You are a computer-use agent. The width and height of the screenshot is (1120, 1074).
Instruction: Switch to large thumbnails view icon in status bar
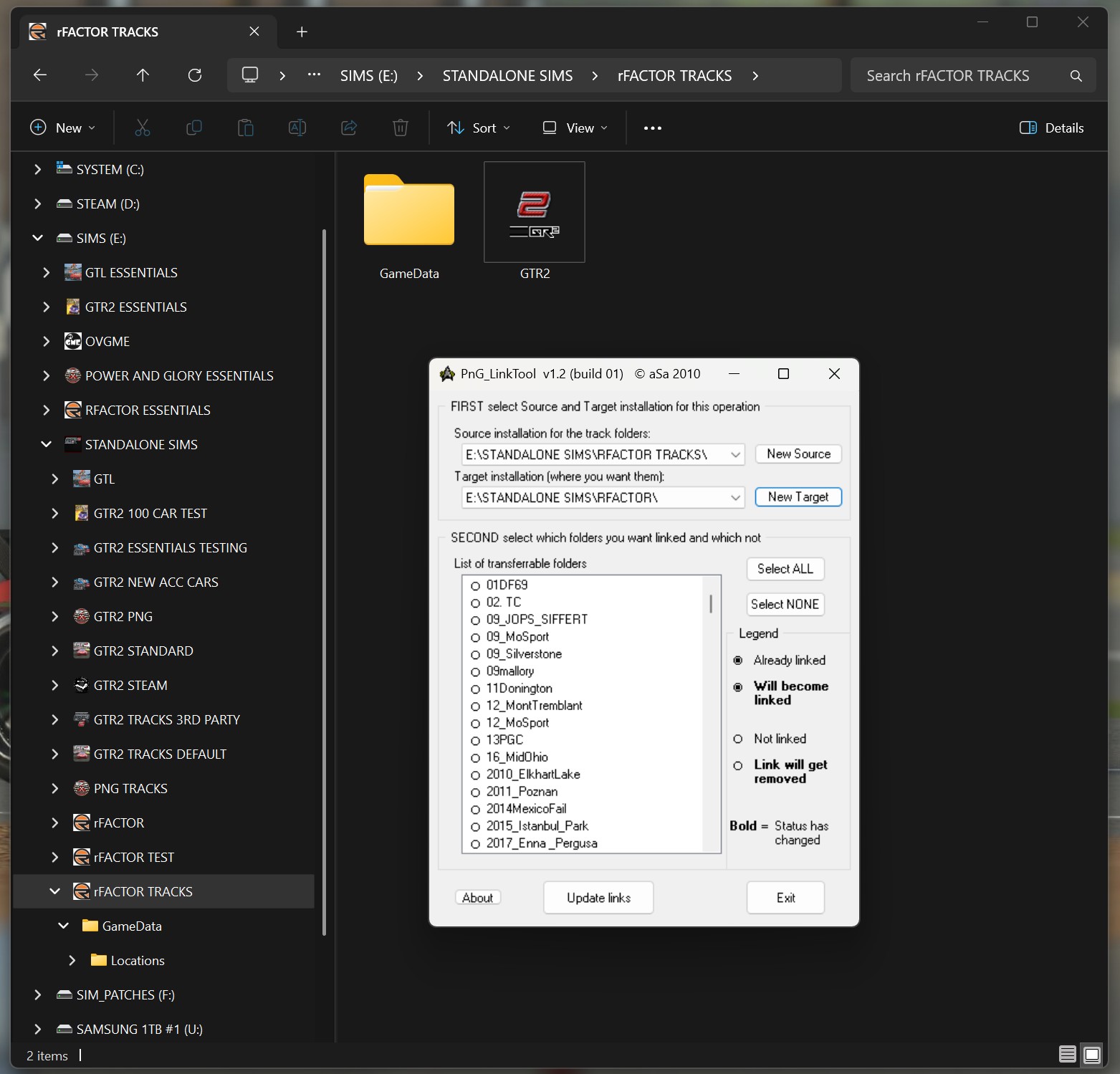tap(1092, 1054)
